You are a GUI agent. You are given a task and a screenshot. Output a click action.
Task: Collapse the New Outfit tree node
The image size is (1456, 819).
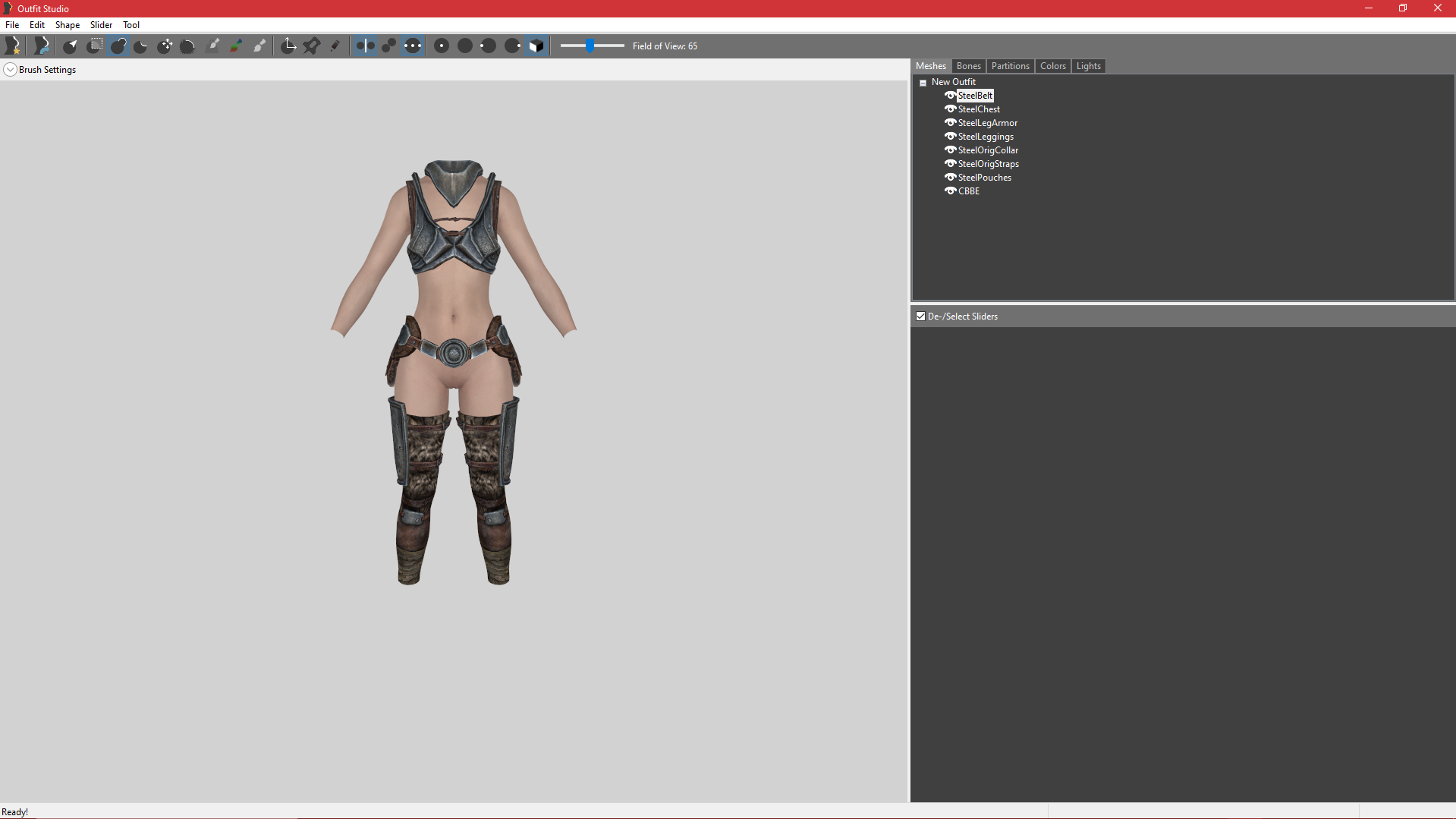(x=923, y=83)
